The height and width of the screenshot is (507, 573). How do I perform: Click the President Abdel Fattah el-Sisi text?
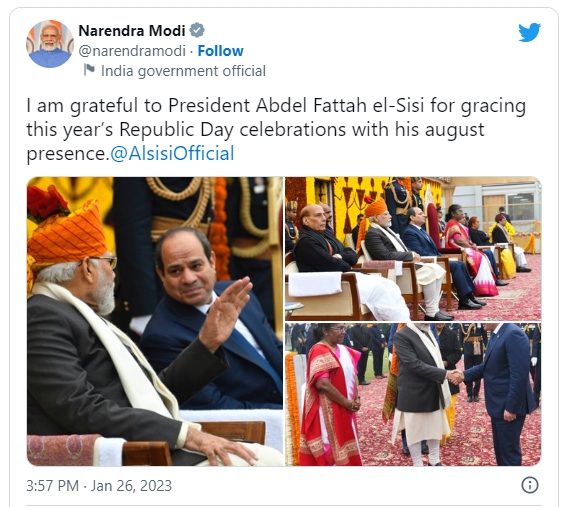(x=296, y=106)
